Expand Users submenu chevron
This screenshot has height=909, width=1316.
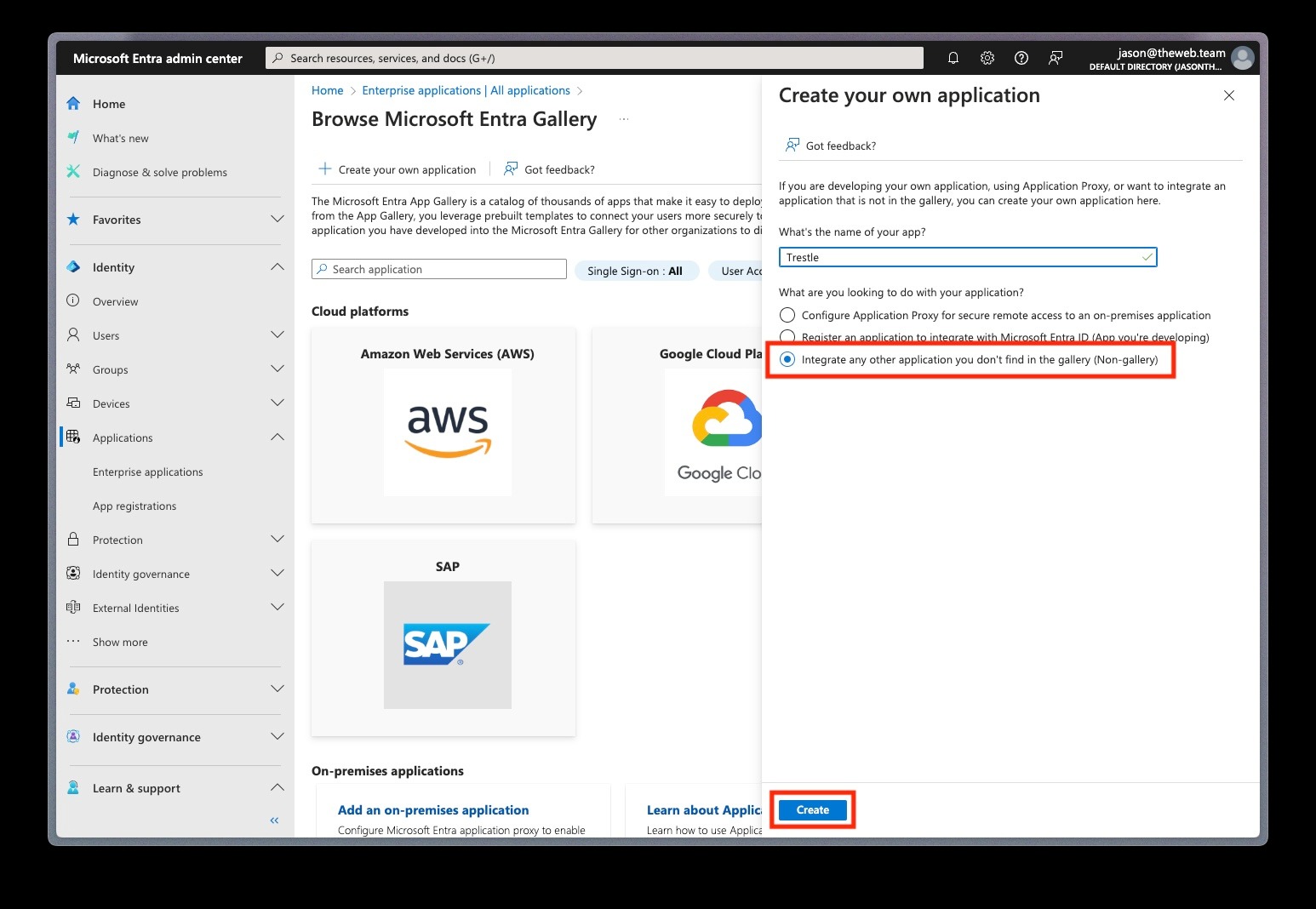[278, 334]
